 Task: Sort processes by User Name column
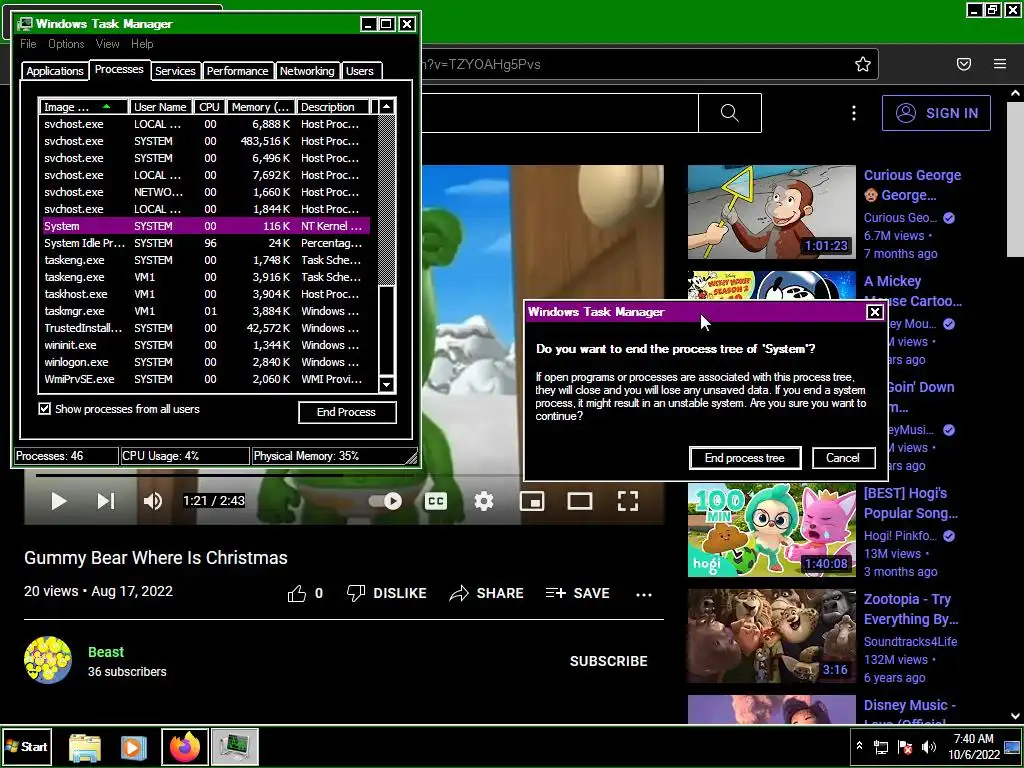click(x=161, y=107)
